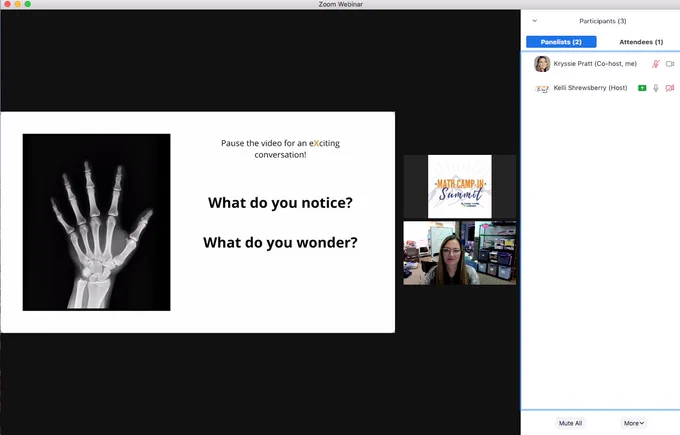Click the green zoom window button
The width and height of the screenshot is (680, 435).
28,4
